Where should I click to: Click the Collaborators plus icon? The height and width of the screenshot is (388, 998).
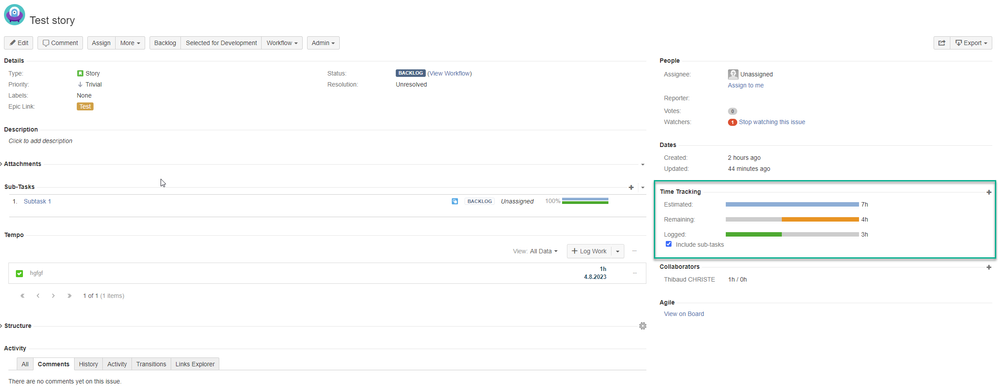tap(988, 268)
